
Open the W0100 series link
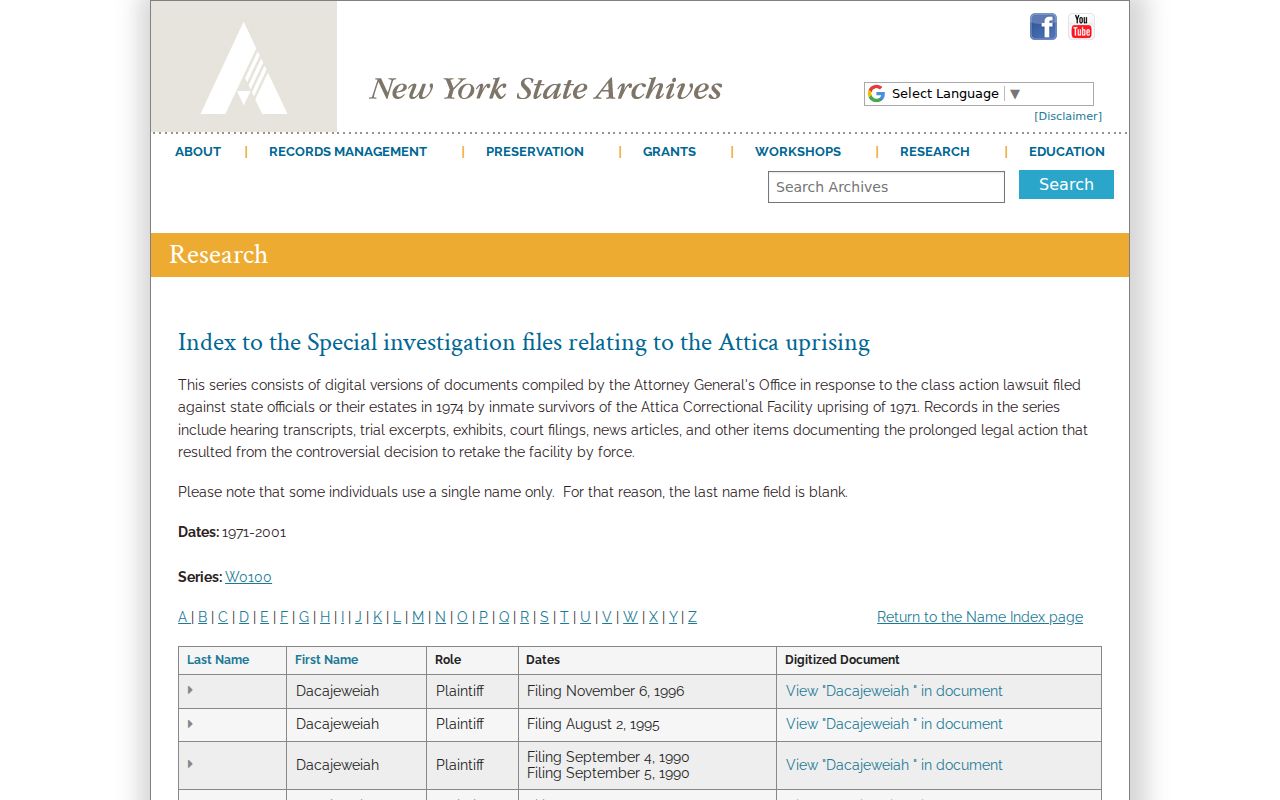coord(248,577)
